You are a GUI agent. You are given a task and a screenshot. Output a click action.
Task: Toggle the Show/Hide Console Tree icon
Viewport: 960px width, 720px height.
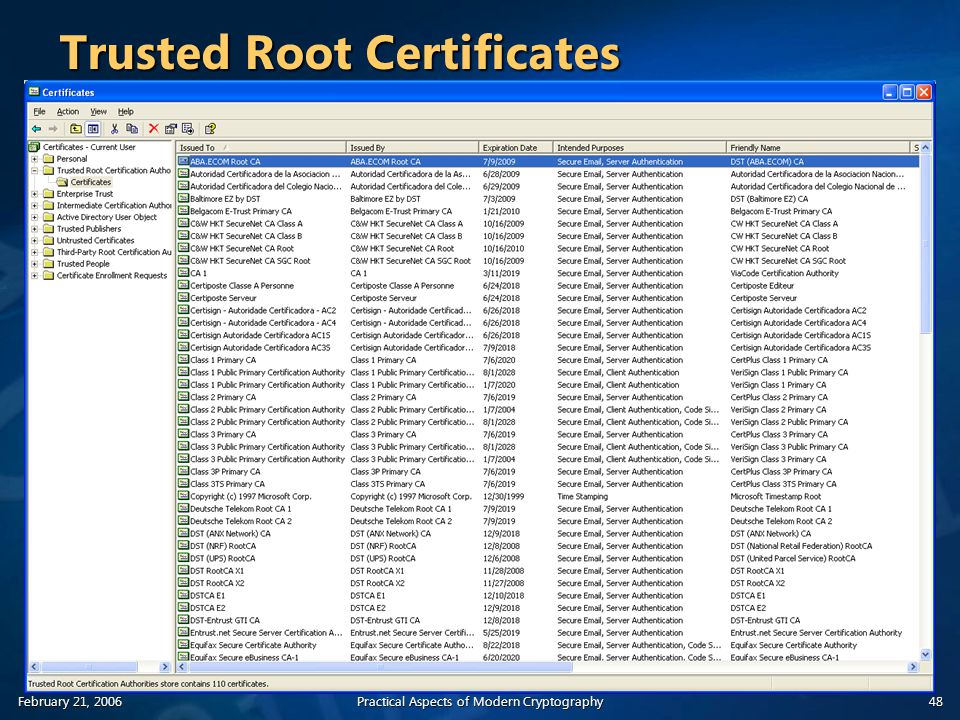click(93, 129)
